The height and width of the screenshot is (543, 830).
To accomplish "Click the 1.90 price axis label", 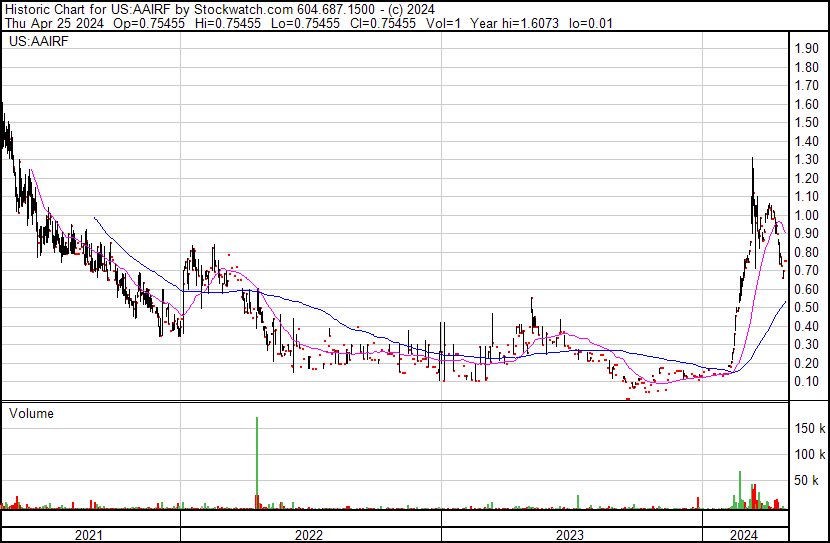I will point(806,49).
